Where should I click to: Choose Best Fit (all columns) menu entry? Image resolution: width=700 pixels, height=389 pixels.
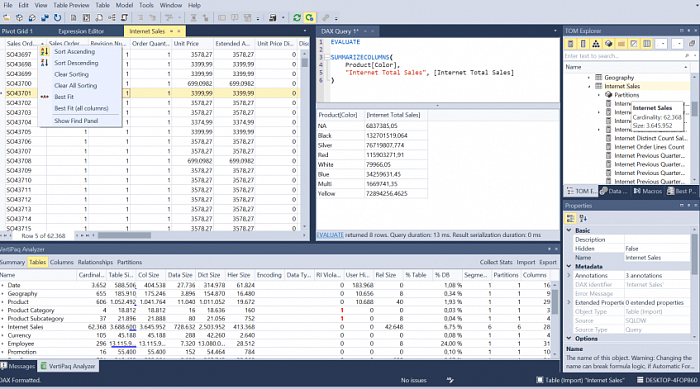[x=81, y=109]
